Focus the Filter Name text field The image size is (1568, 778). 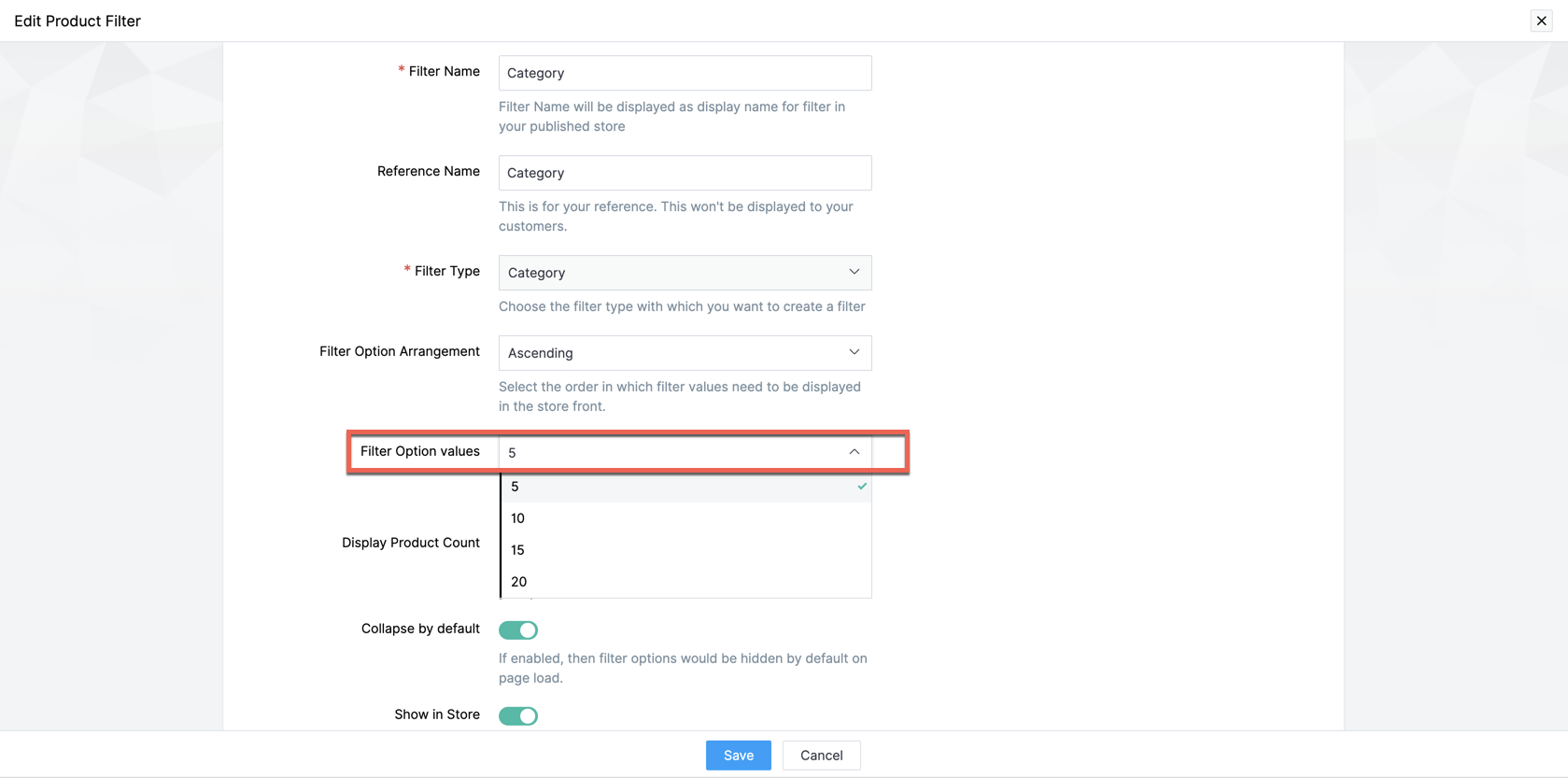684,73
